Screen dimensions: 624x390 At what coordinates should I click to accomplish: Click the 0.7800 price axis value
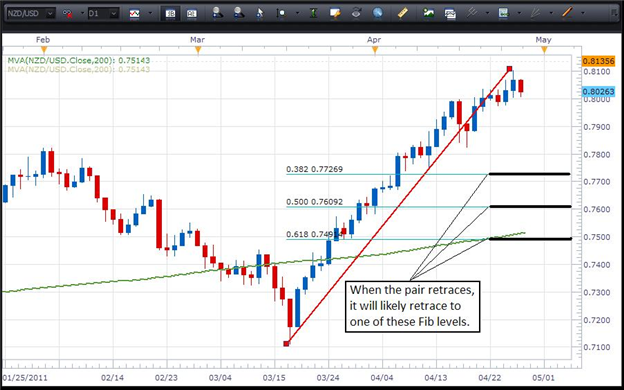coord(597,154)
